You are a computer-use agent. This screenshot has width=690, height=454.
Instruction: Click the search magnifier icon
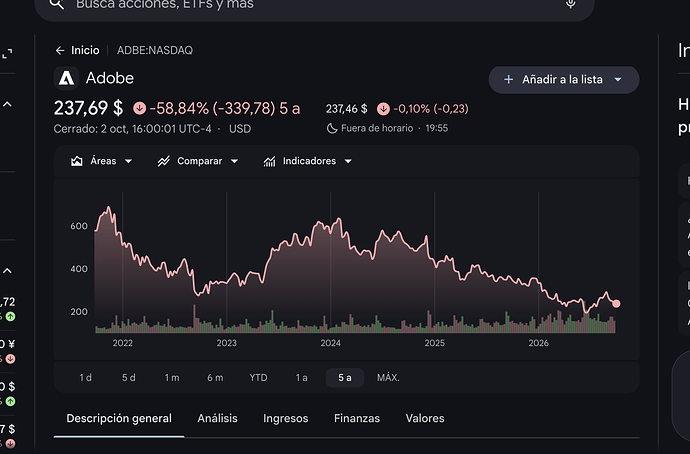point(57,4)
